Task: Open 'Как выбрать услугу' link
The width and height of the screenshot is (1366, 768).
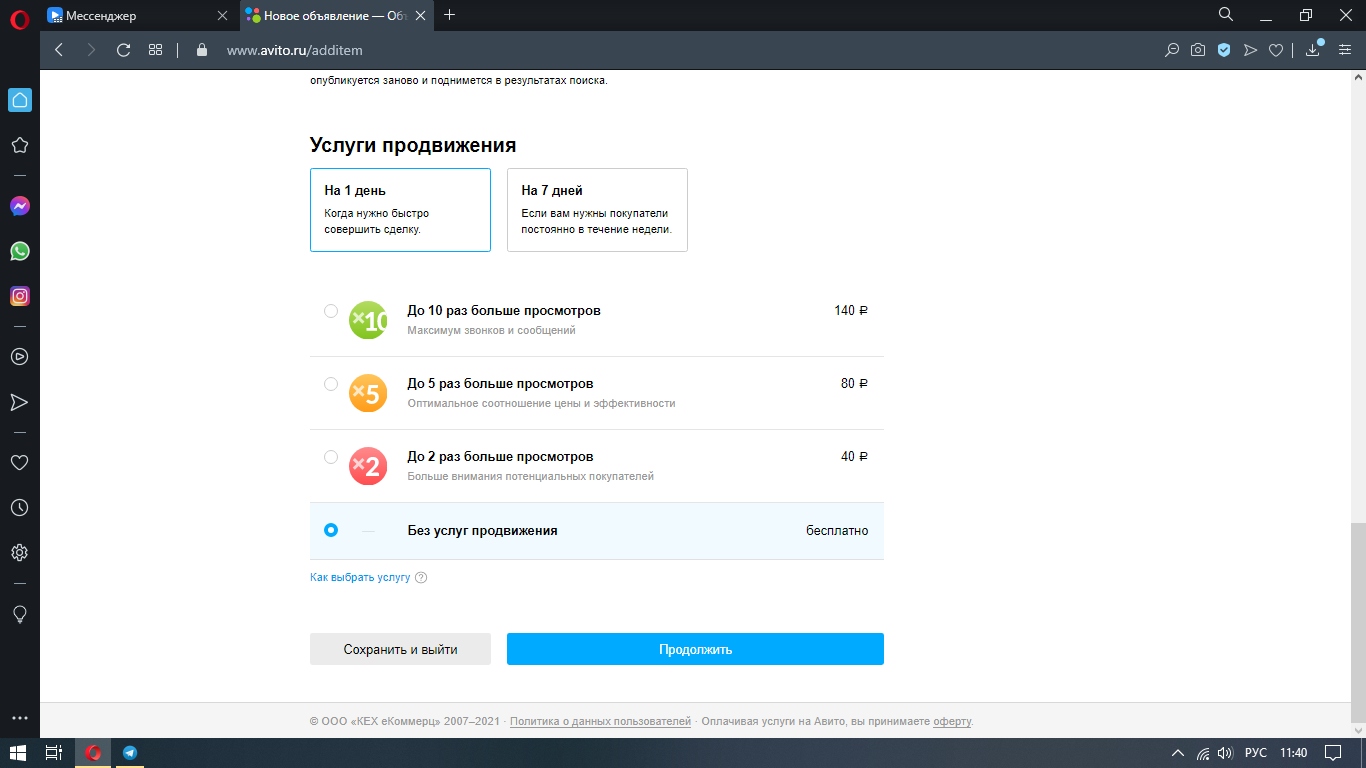Action: point(360,578)
